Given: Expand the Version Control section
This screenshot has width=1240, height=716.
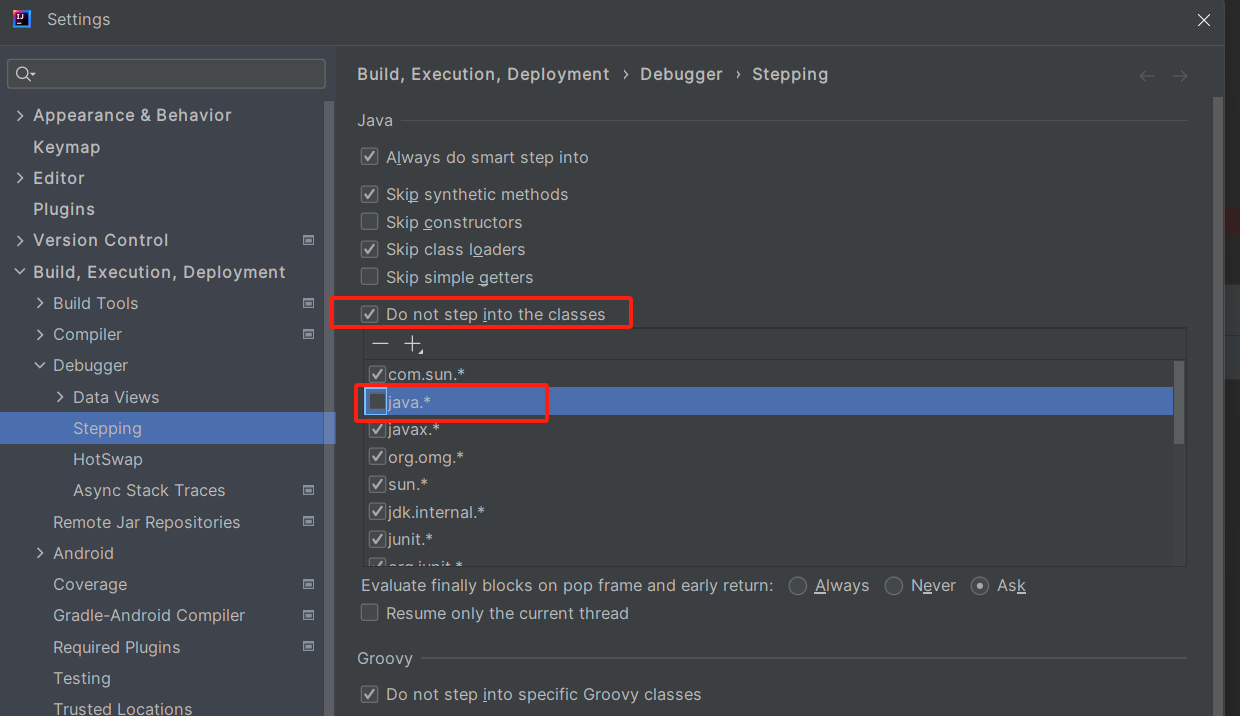Looking at the screenshot, I should click(x=20, y=240).
